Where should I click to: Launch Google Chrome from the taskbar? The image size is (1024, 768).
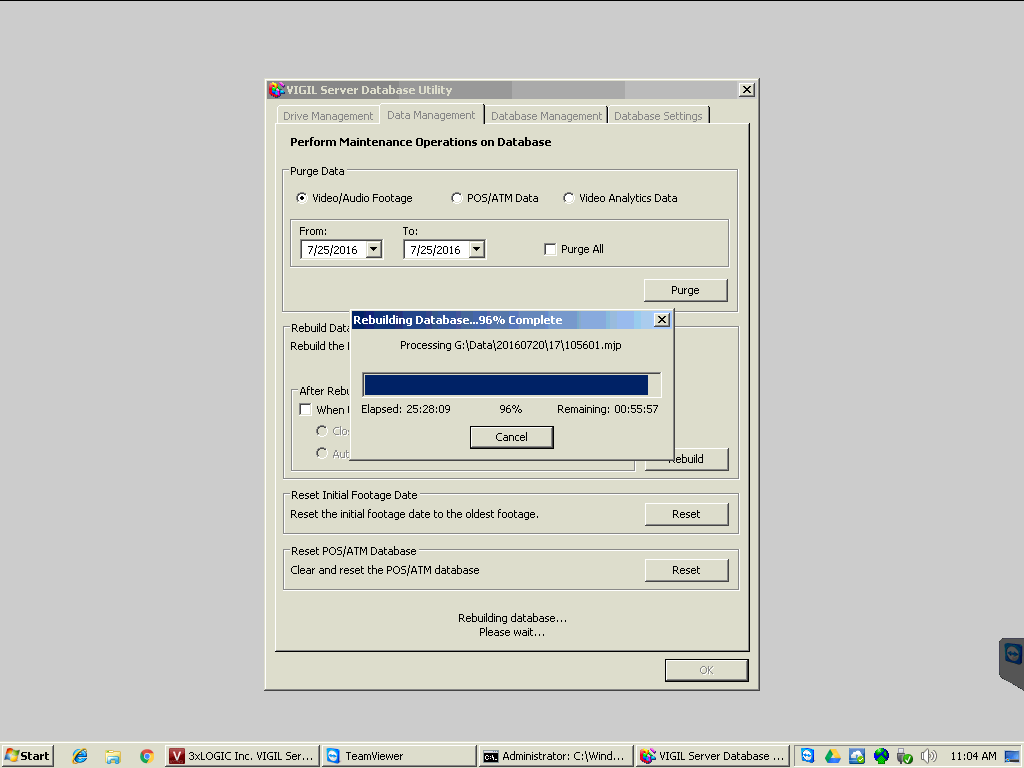(x=146, y=756)
